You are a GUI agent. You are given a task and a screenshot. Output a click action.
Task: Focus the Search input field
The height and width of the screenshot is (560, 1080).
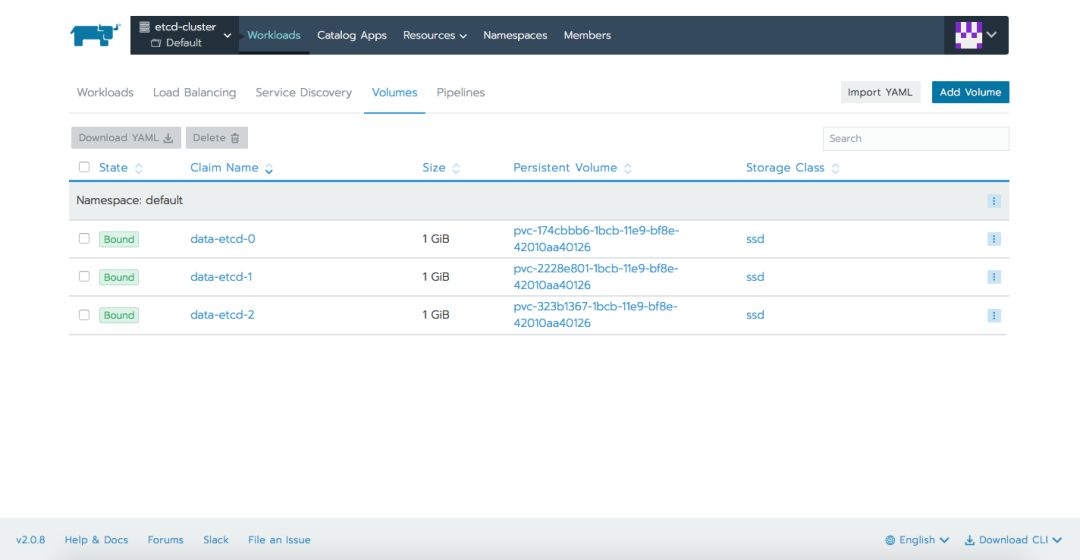coord(915,138)
